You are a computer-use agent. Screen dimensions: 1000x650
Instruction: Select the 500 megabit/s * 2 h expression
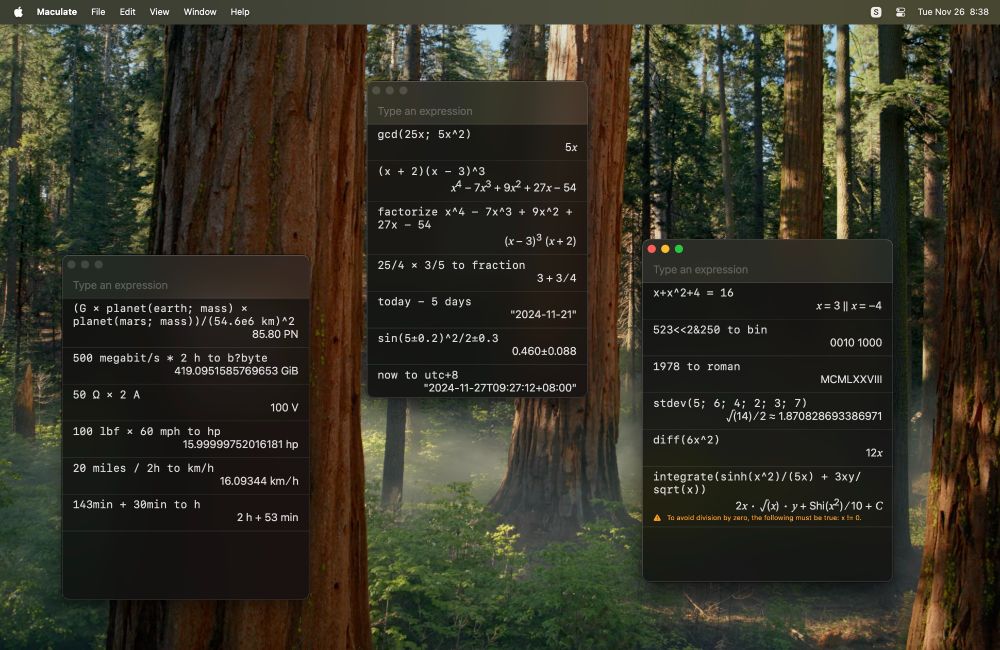pos(170,358)
